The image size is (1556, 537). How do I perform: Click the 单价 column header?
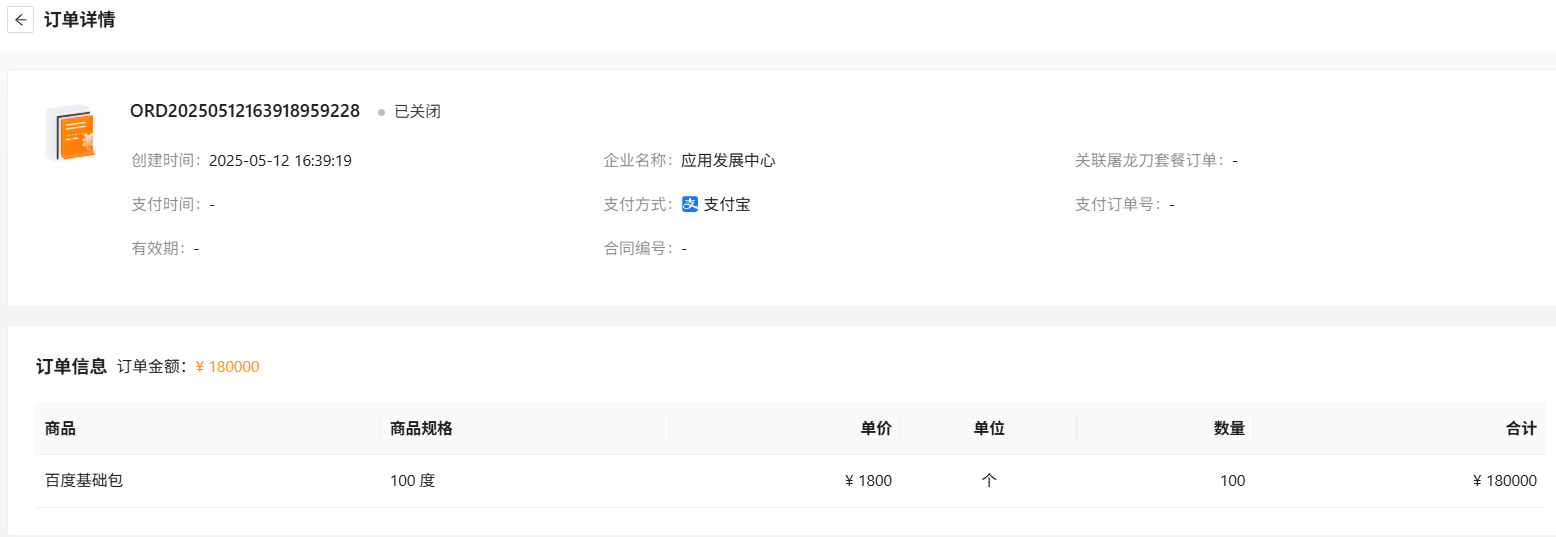pyautogui.click(x=876, y=428)
